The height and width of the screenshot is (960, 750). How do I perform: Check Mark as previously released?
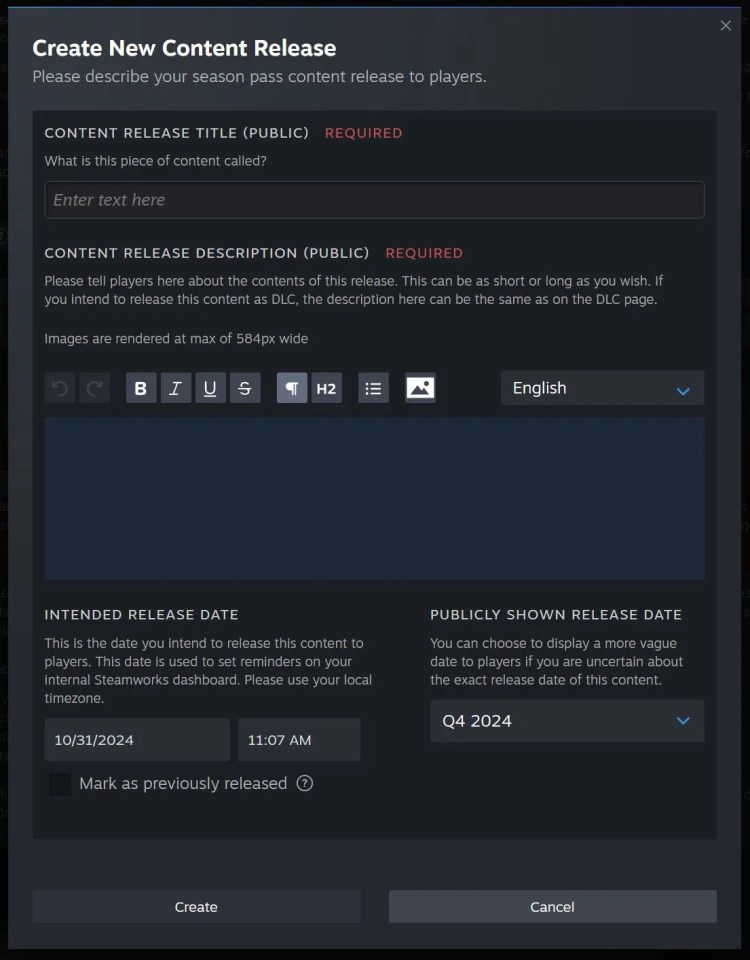[x=60, y=784]
